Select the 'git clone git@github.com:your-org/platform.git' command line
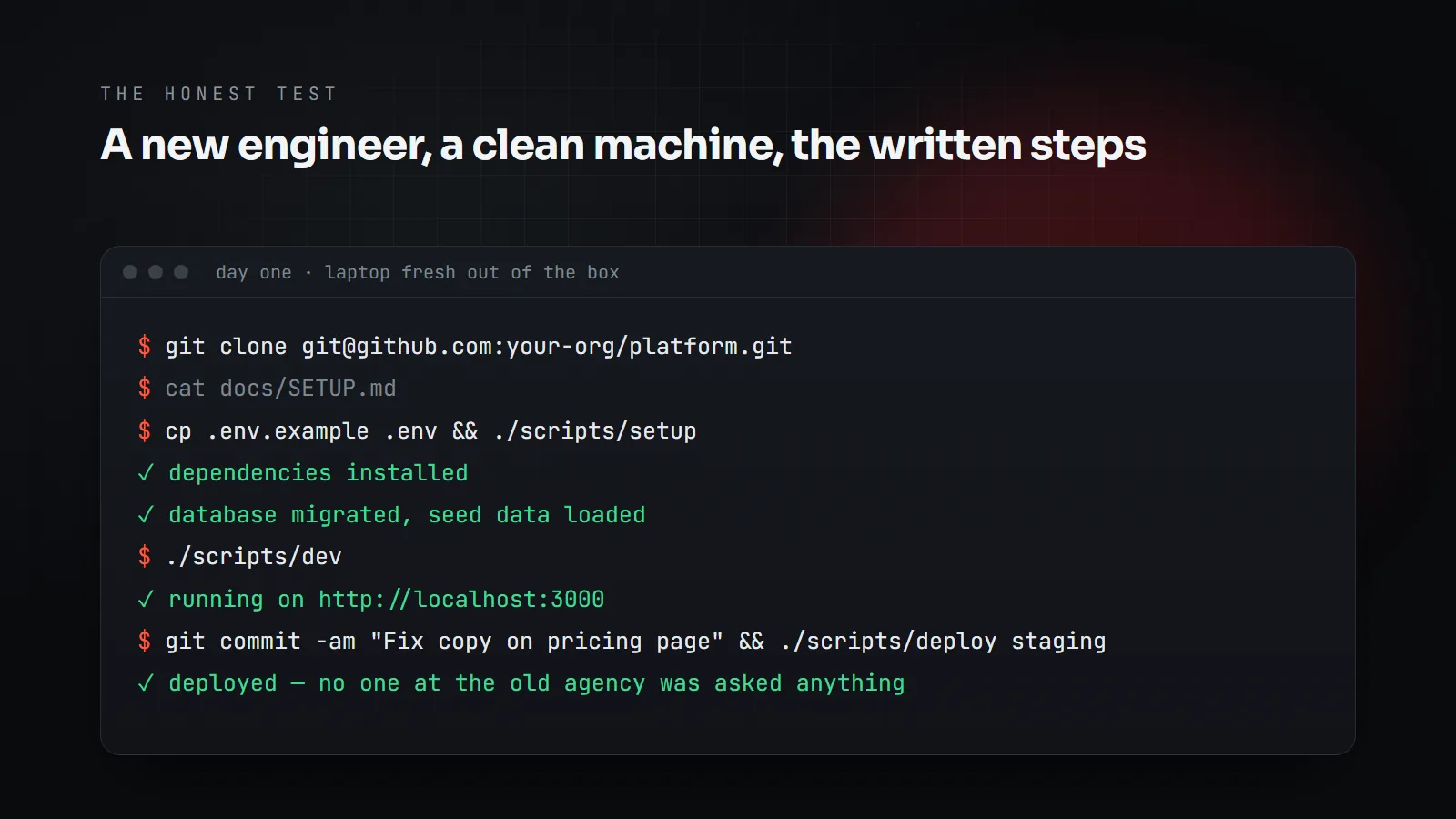 tap(479, 347)
